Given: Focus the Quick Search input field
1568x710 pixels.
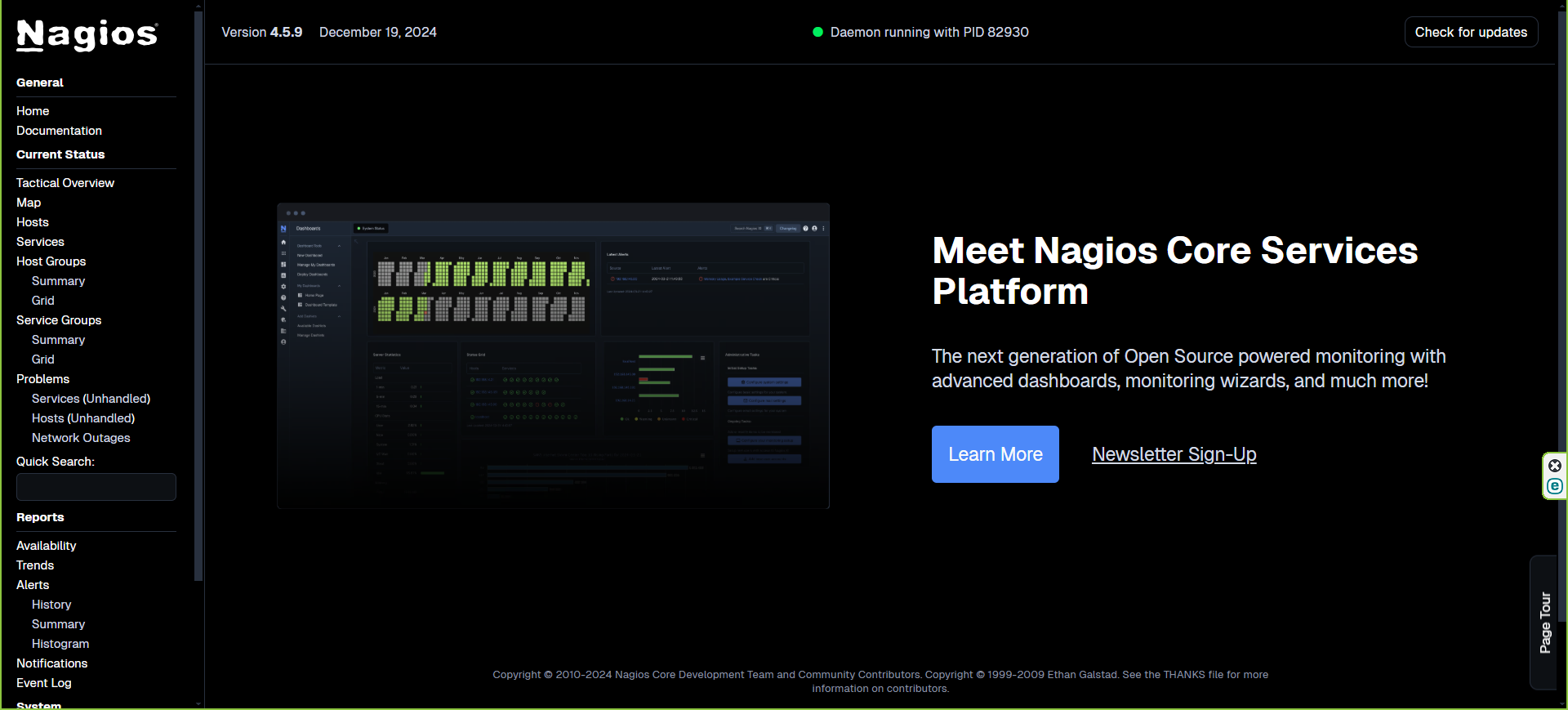Looking at the screenshot, I should [96, 487].
